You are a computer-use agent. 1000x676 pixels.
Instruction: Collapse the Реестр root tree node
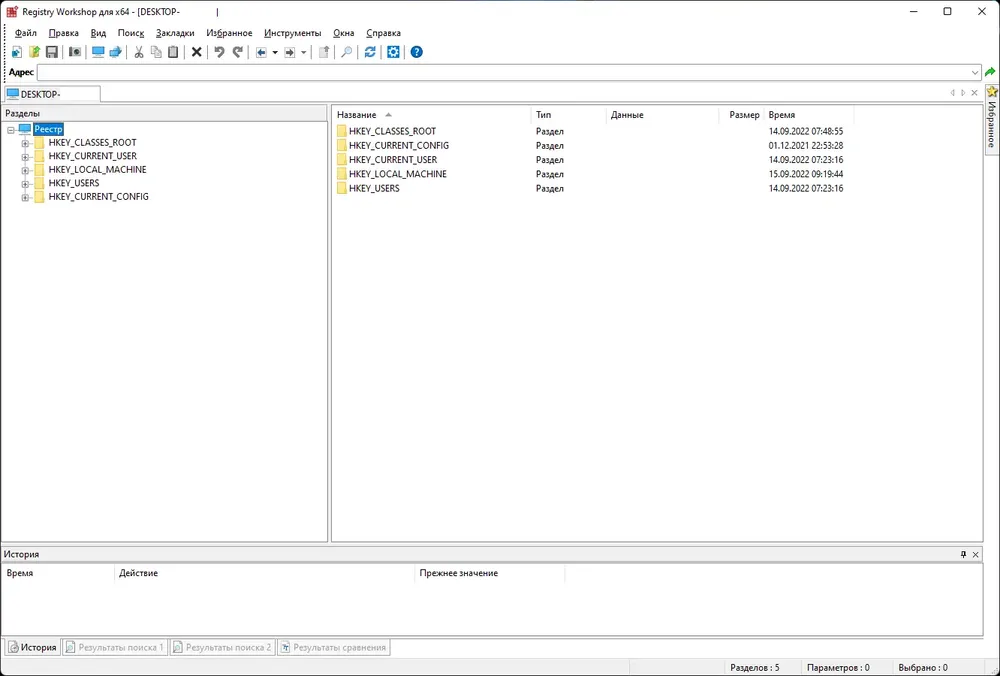[11, 129]
